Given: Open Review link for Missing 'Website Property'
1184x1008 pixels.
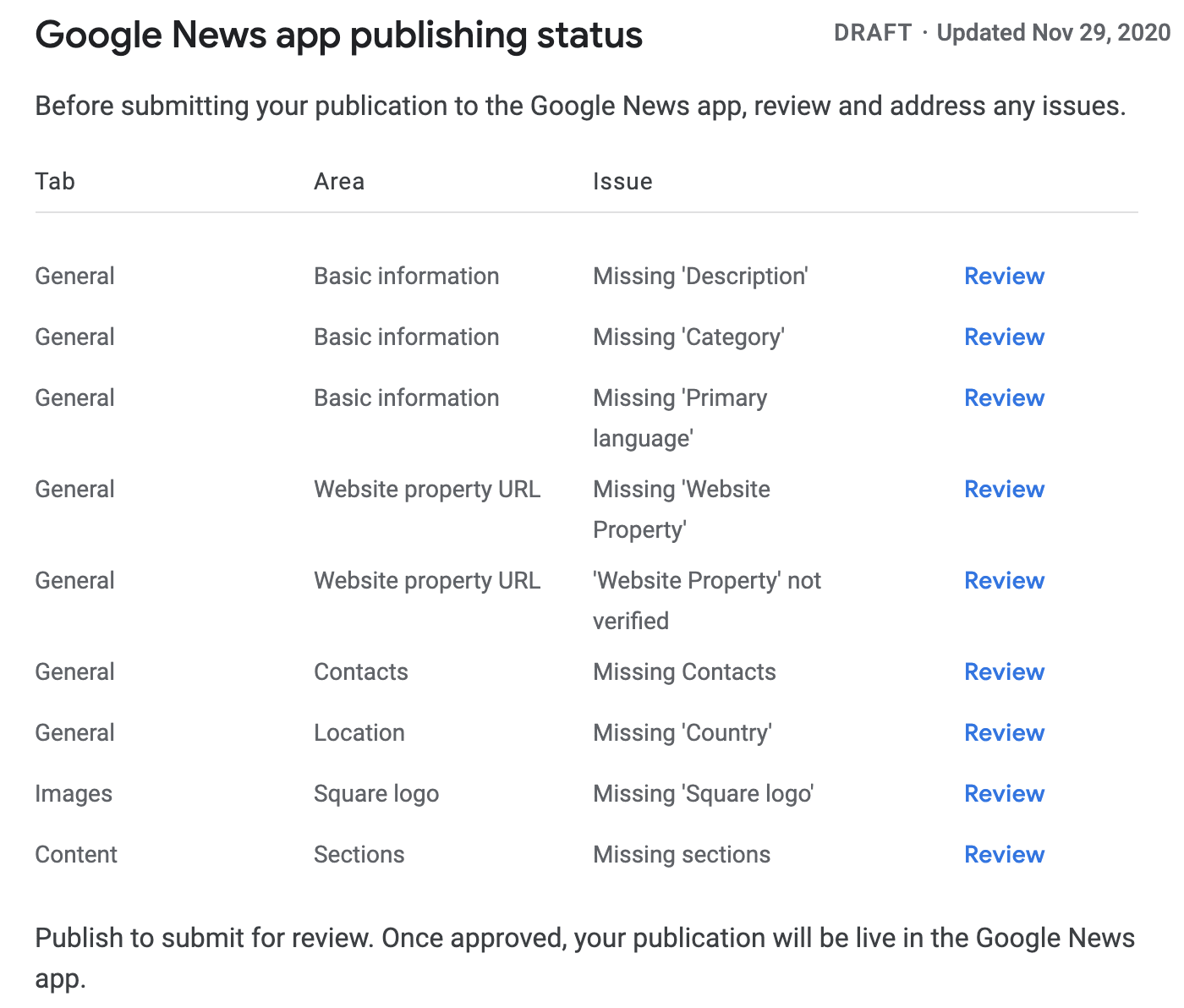Looking at the screenshot, I should 1004,489.
